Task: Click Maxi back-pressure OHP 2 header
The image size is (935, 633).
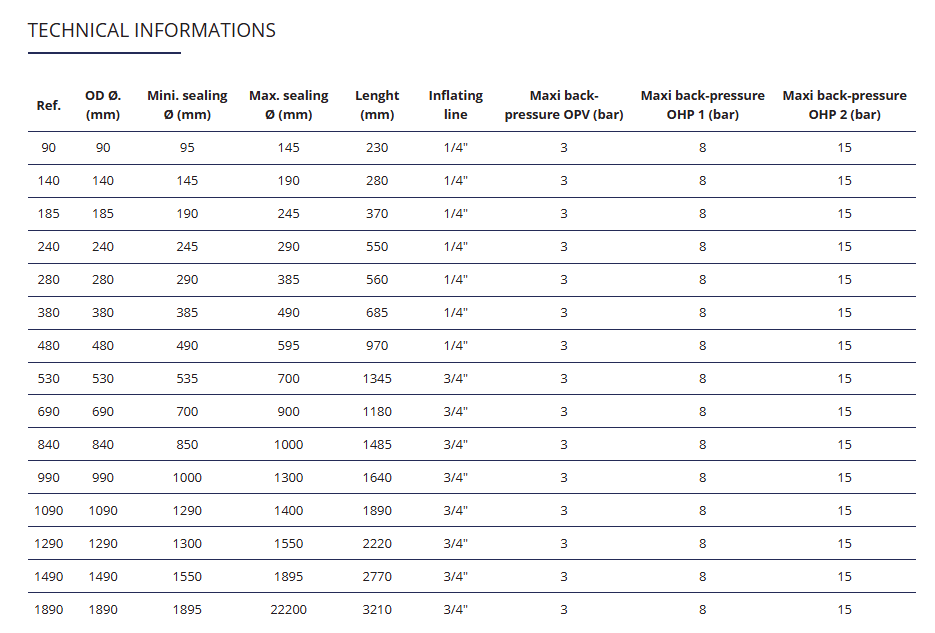Action: click(x=844, y=105)
